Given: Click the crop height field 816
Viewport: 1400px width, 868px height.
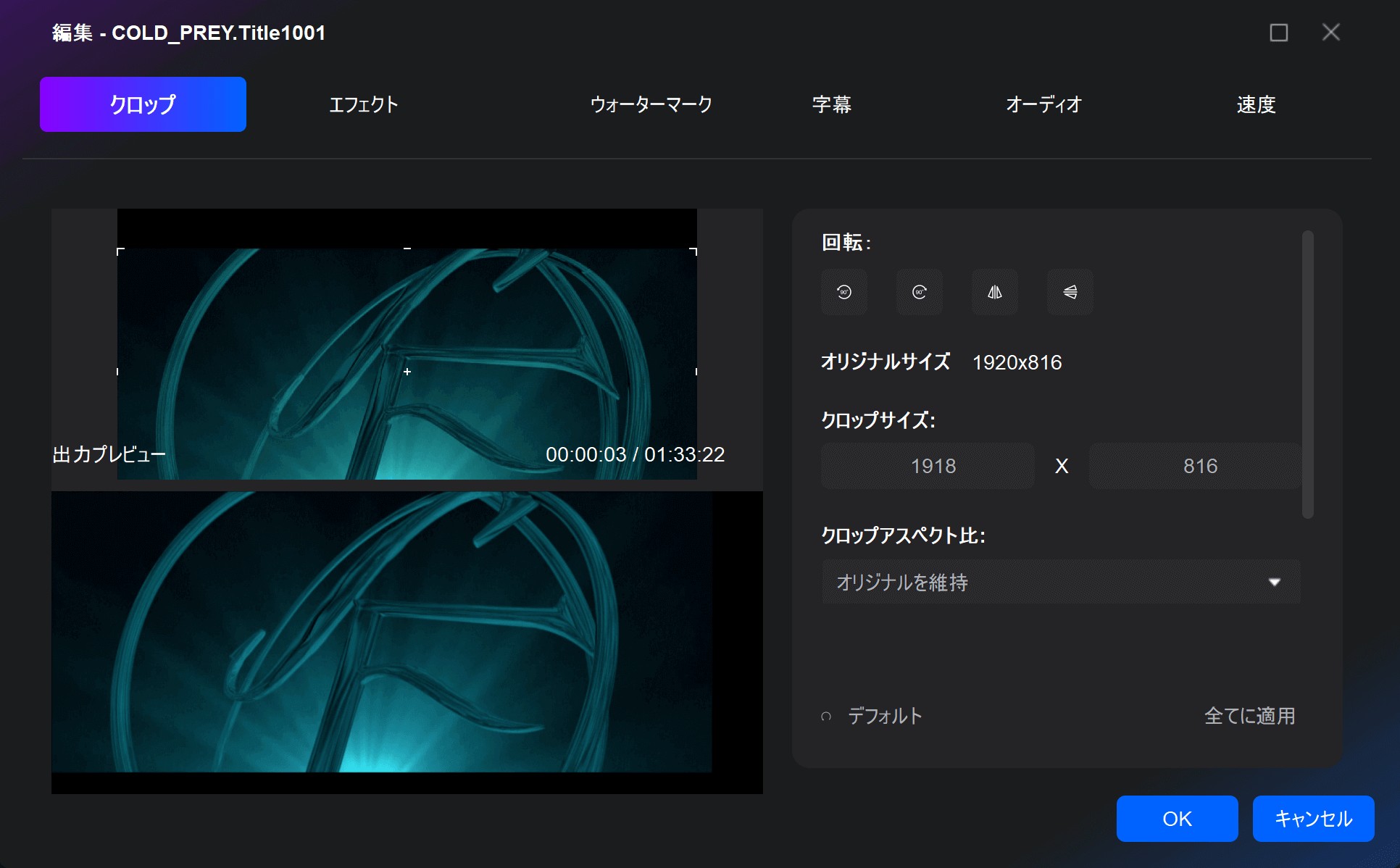Looking at the screenshot, I should (1195, 466).
